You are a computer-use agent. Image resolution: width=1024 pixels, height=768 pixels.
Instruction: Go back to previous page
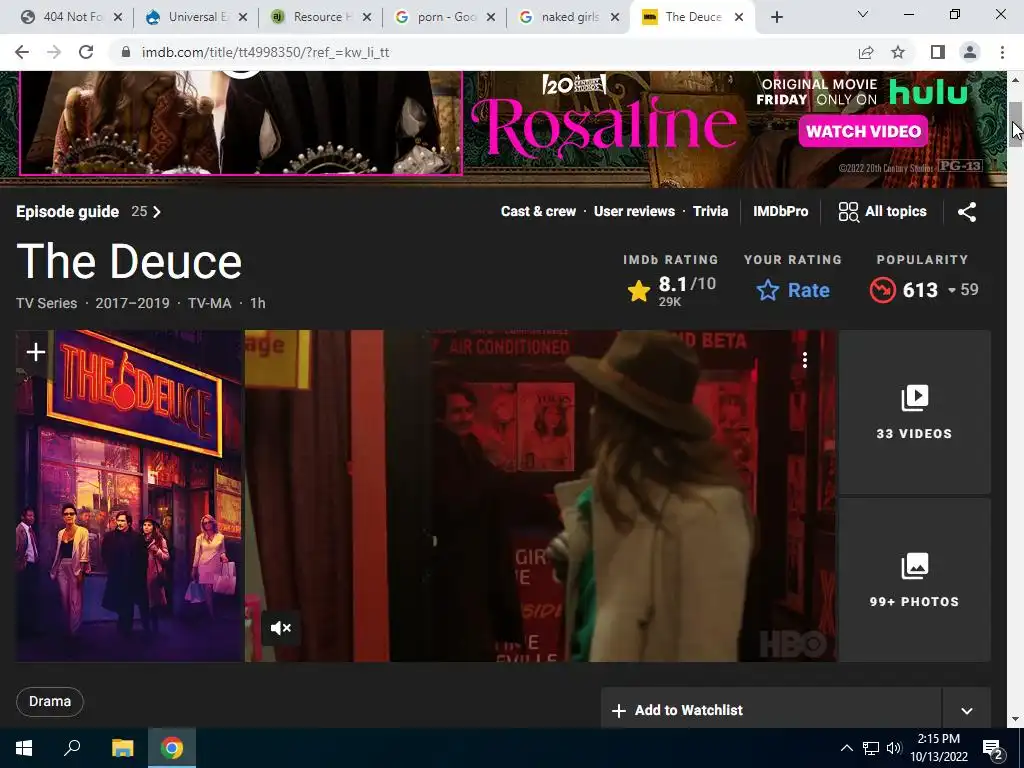[22, 52]
